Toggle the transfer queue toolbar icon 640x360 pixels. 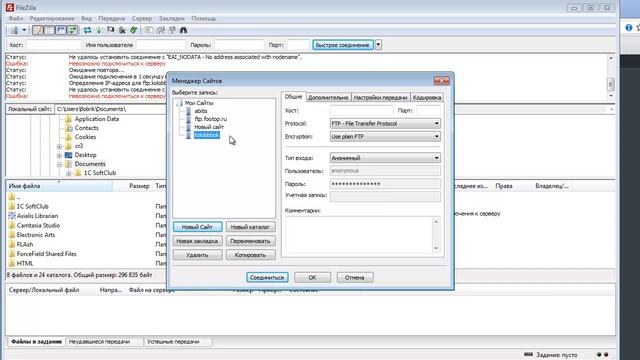point(72,30)
